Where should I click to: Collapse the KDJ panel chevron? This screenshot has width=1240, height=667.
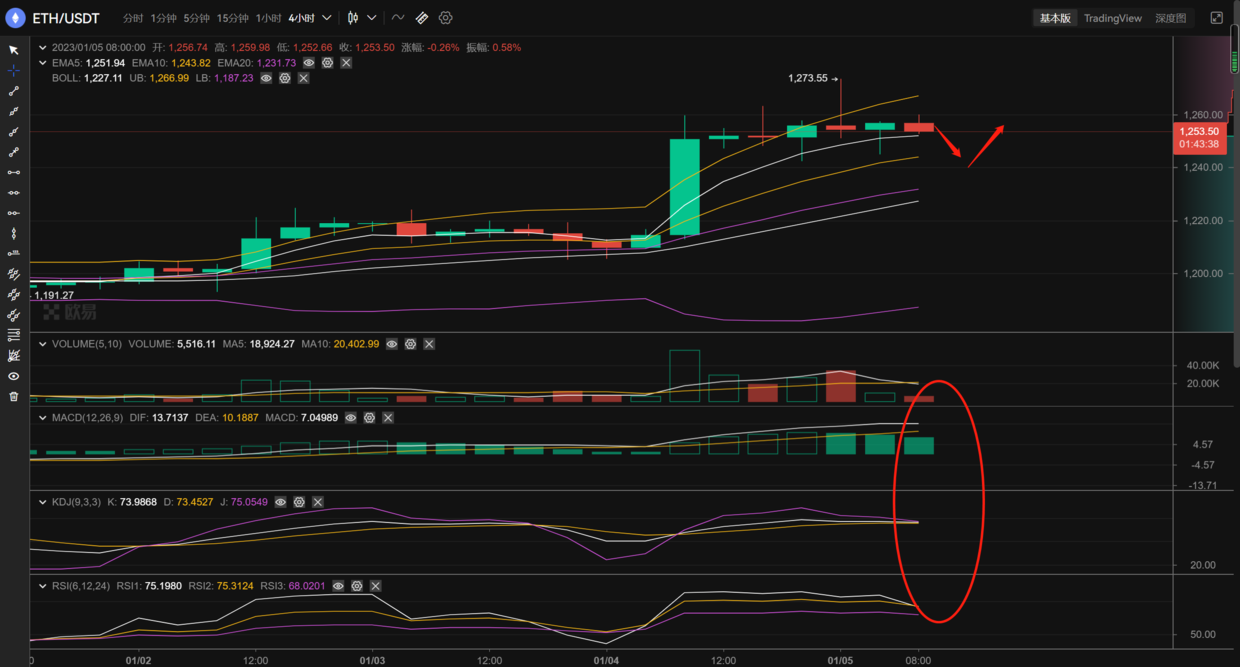pyautogui.click(x=43, y=502)
